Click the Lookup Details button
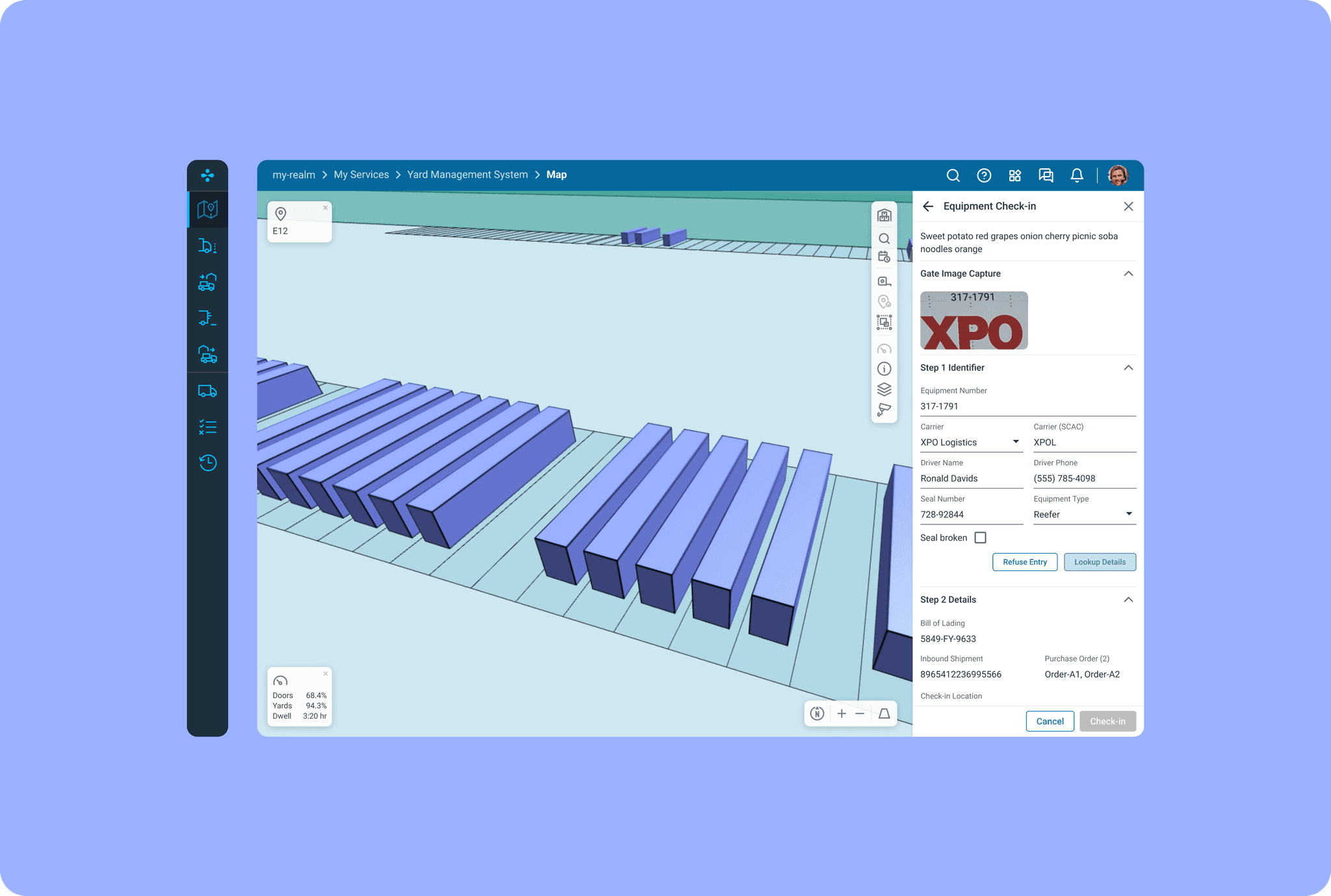 tap(1100, 562)
